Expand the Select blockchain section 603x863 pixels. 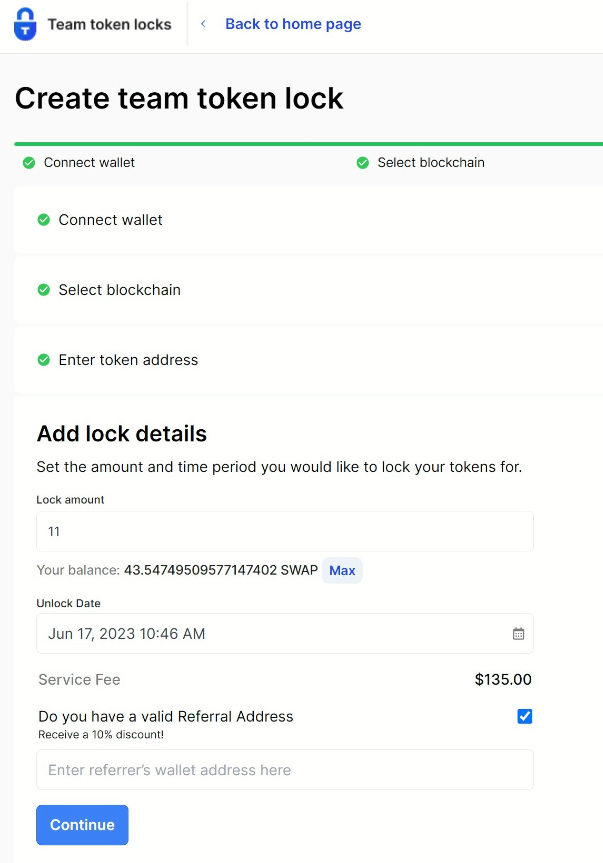(x=120, y=290)
